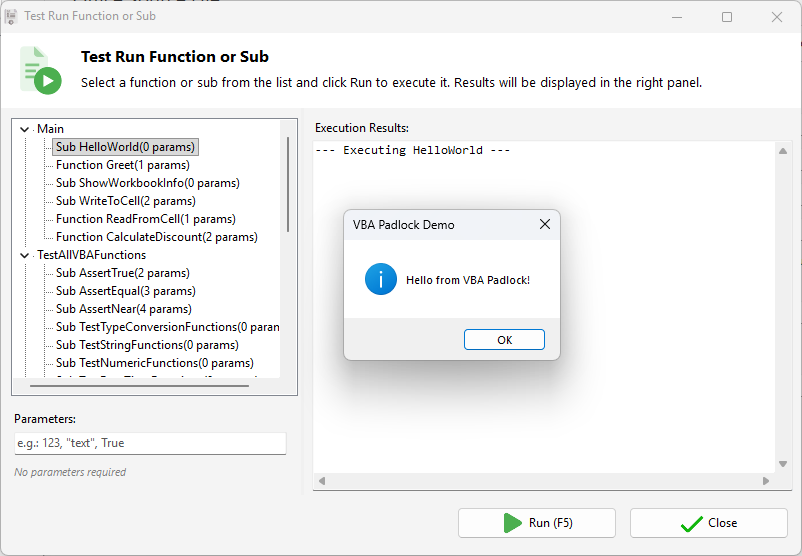
Task: Select Function Greet(1 params)
Action: (123, 165)
